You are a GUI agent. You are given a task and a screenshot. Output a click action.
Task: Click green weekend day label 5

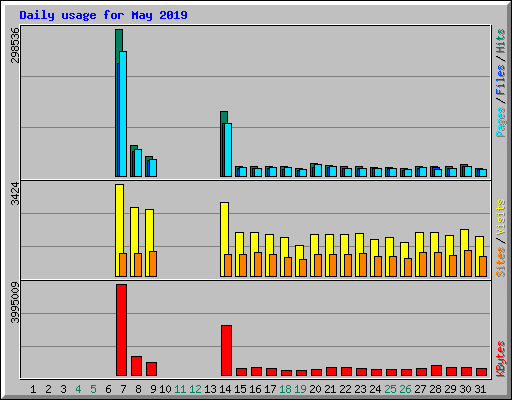click(93, 389)
